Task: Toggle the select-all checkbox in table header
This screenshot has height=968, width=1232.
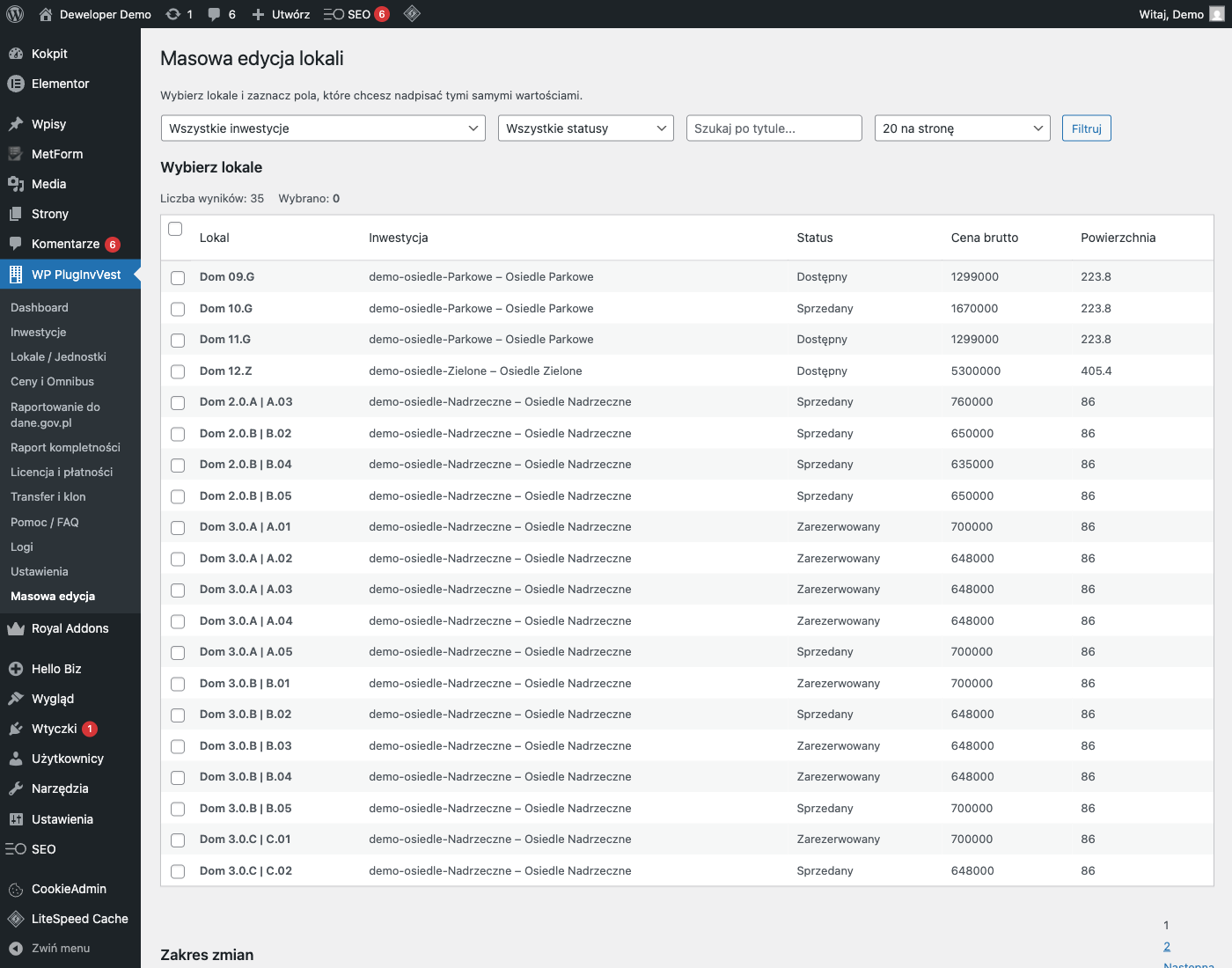Action: coord(175,229)
